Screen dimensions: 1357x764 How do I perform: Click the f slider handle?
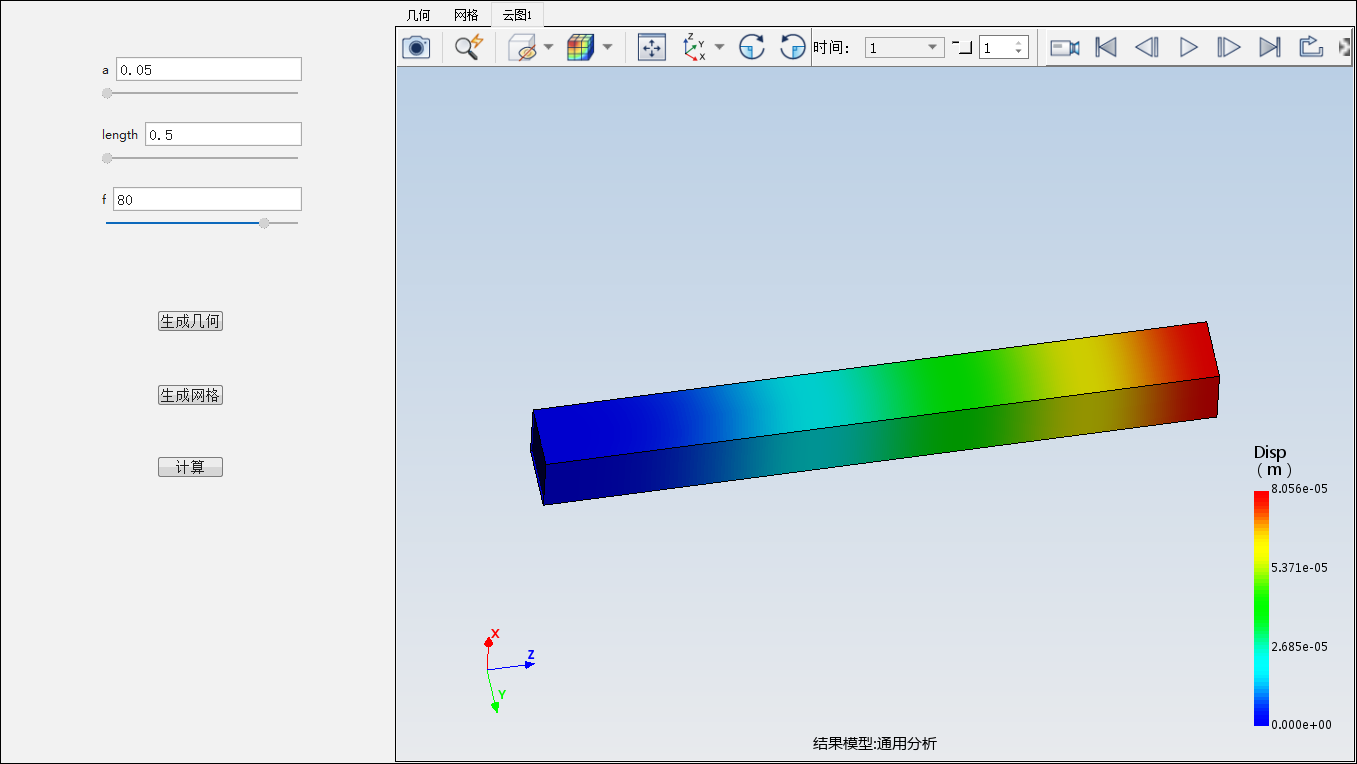coord(264,223)
